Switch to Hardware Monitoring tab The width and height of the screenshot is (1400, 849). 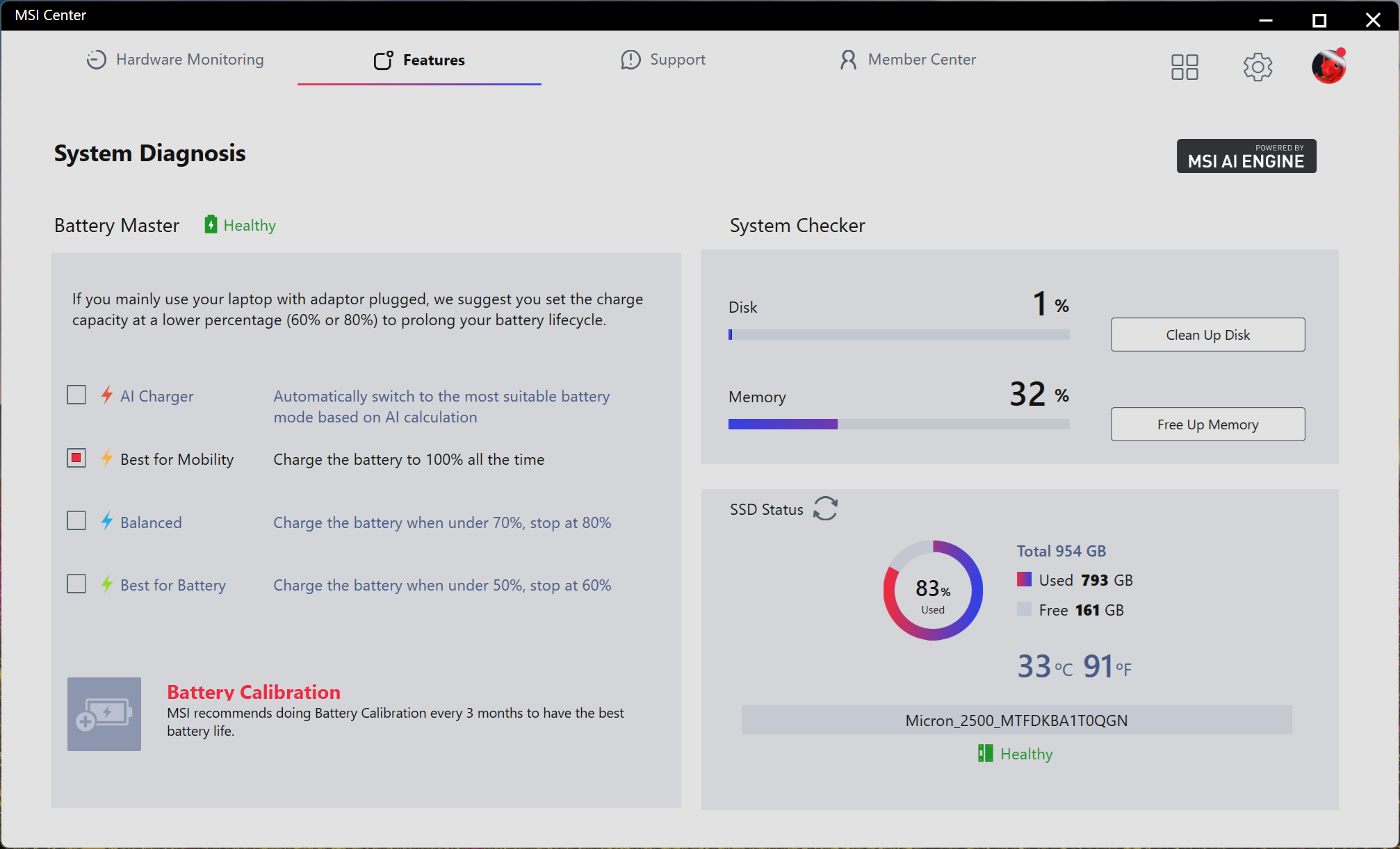(x=175, y=60)
